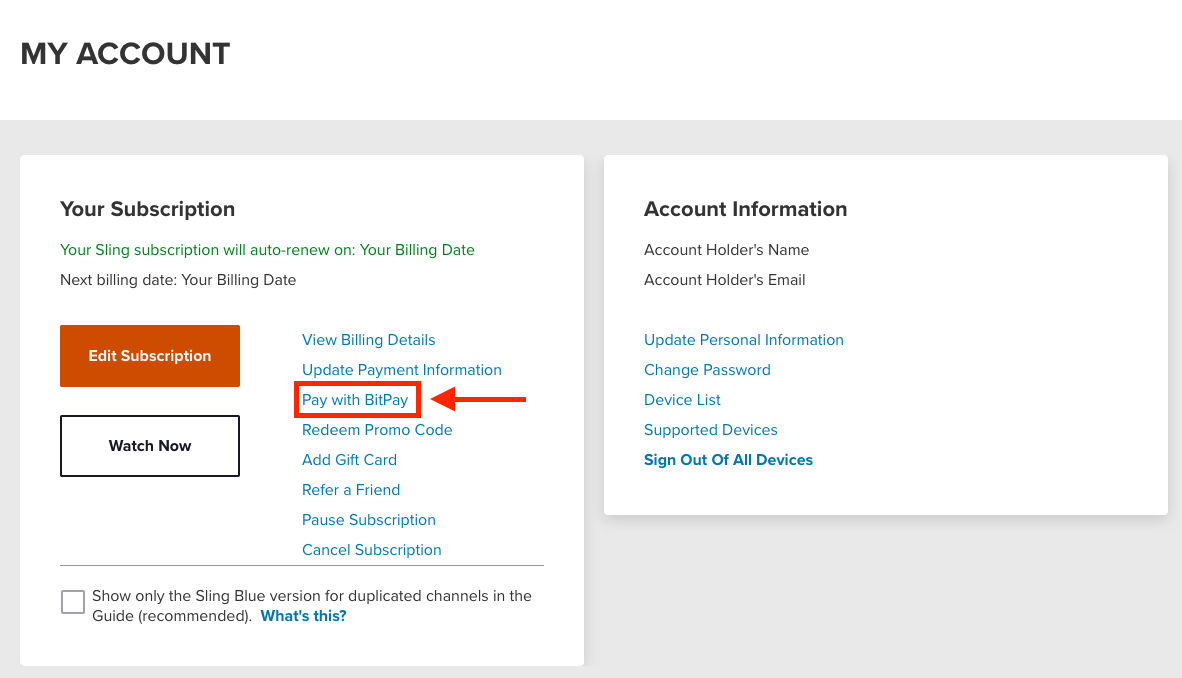Open Update Personal Information link
The height and width of the screenshot is (678, 1182).
click(744, 340)
